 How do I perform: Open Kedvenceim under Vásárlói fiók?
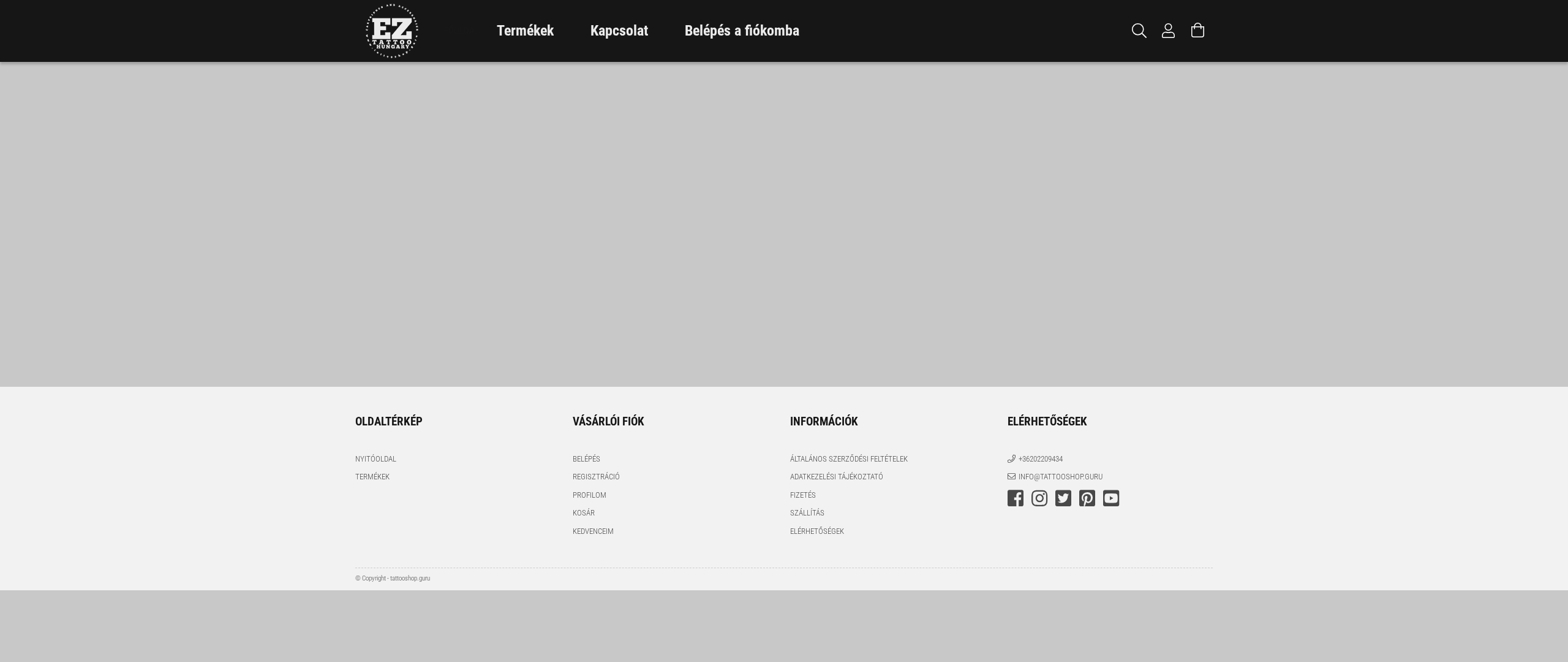pyautogui.click(x=593, y=531)
